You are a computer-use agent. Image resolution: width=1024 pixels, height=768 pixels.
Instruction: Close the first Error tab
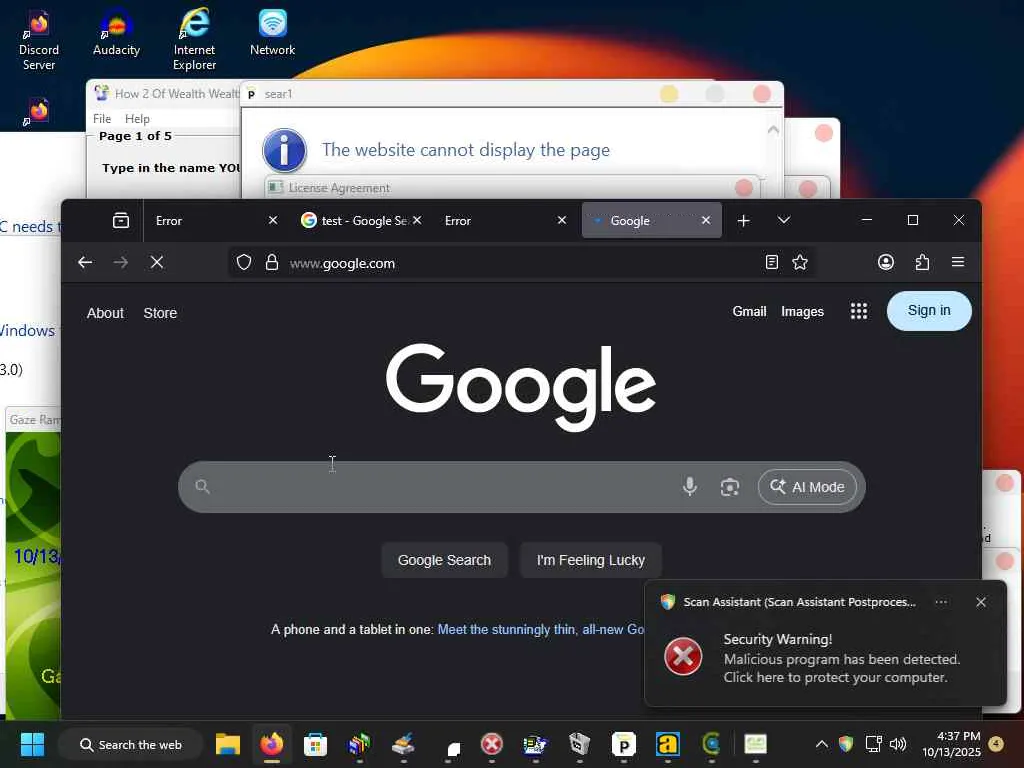(273, 221)
